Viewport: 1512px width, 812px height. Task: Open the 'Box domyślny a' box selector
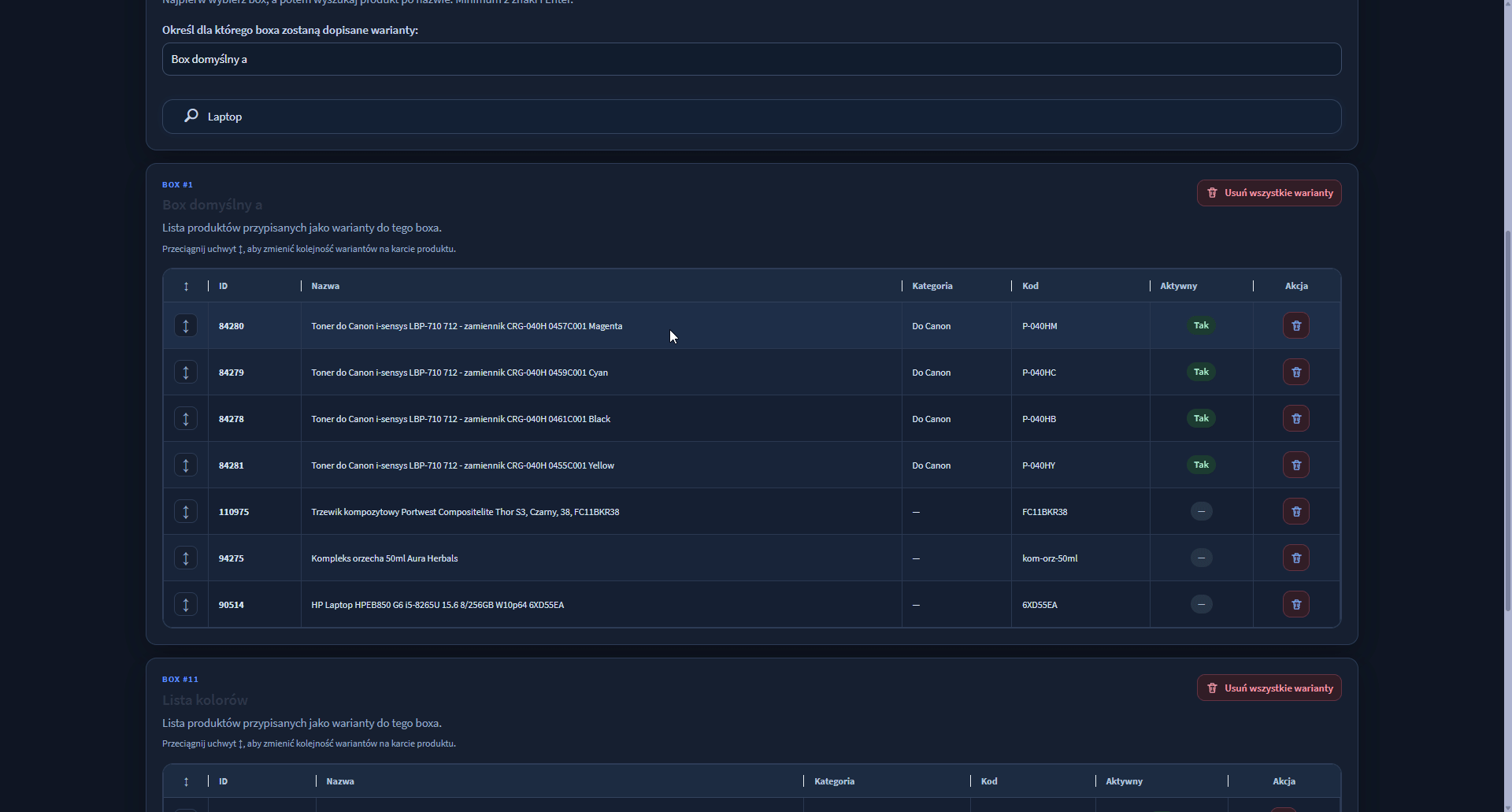coord(751,59)
